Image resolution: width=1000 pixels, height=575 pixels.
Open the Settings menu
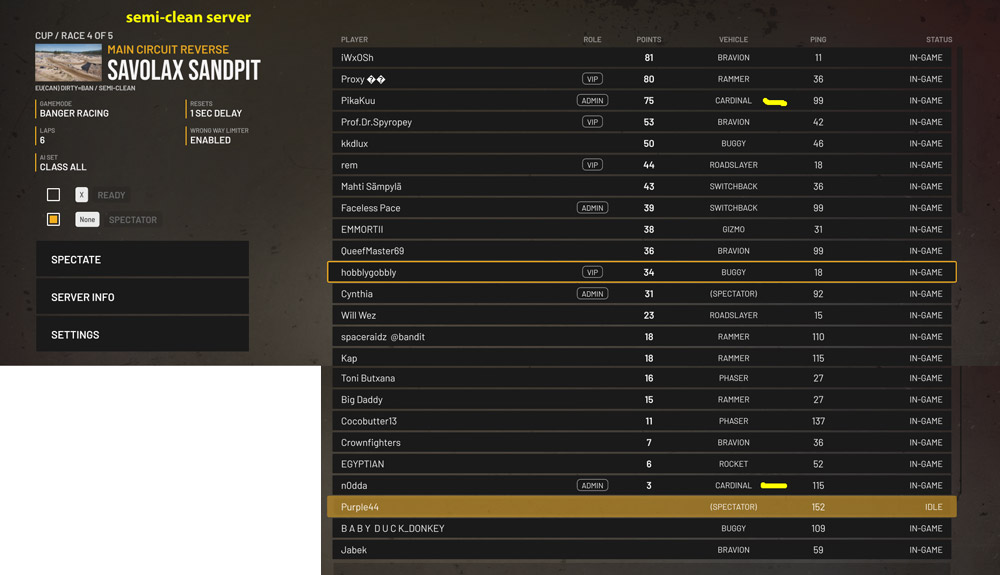pyautogui.click(x=142, y=335)
